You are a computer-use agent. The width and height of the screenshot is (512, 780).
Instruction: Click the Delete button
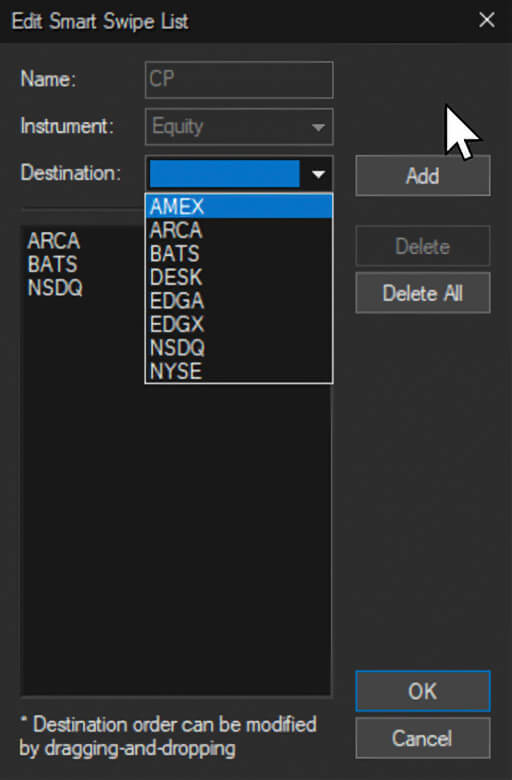click(422, 246)
